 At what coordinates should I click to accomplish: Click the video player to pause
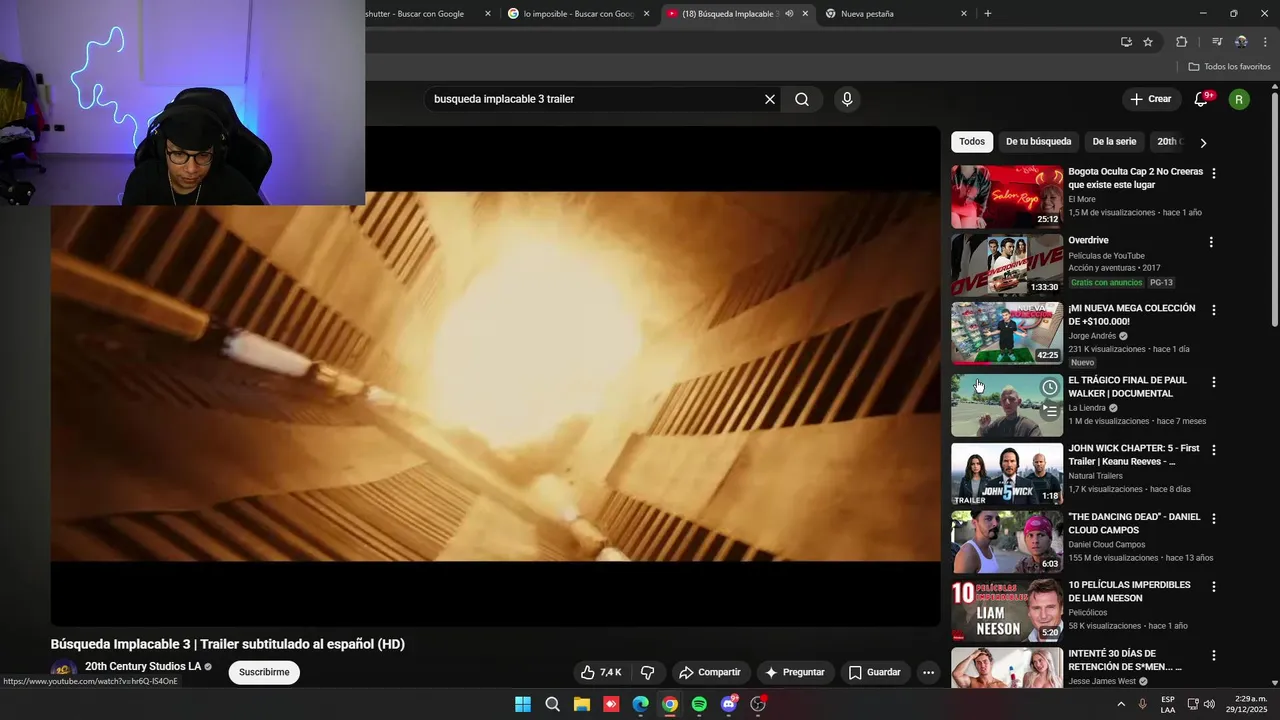pos(495,376)
